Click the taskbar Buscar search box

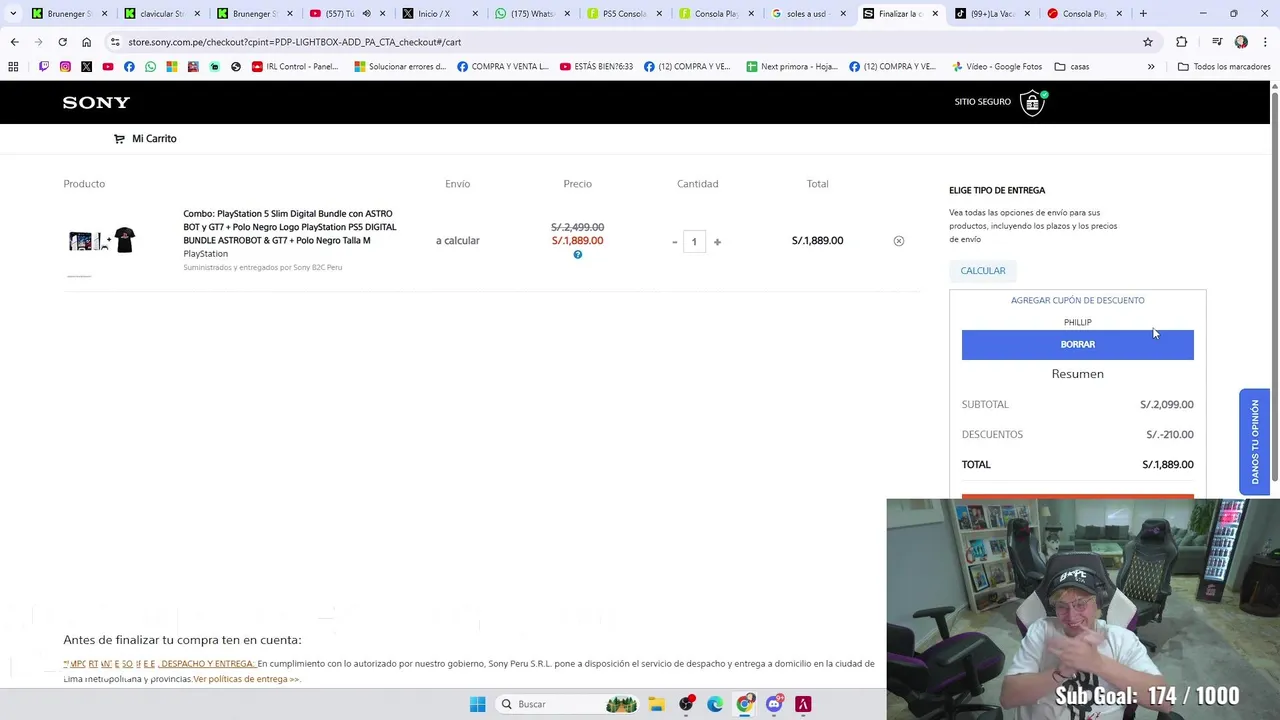tap(568, 704)
